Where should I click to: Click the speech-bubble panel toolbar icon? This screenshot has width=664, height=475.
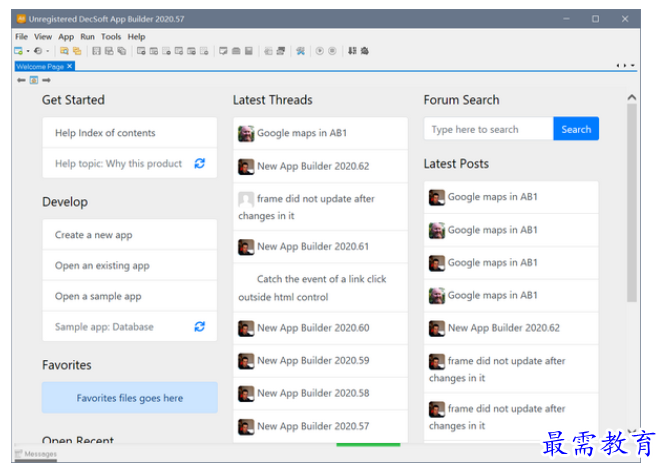click(223, 51)
